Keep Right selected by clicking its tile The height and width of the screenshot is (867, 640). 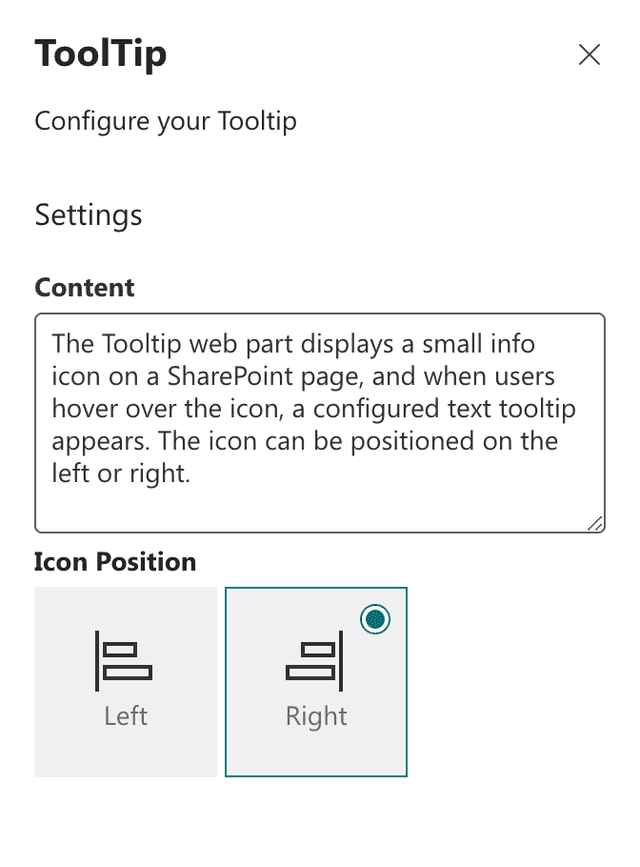(x=316, y=682)
